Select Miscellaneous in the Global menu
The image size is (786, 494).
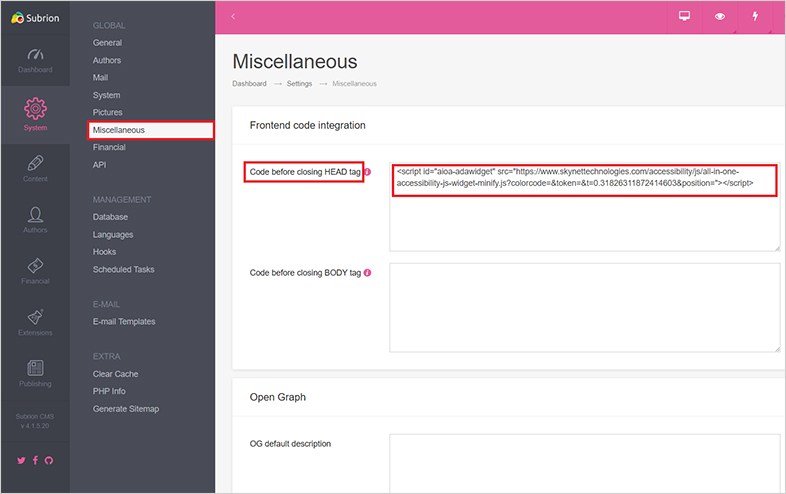118,130
